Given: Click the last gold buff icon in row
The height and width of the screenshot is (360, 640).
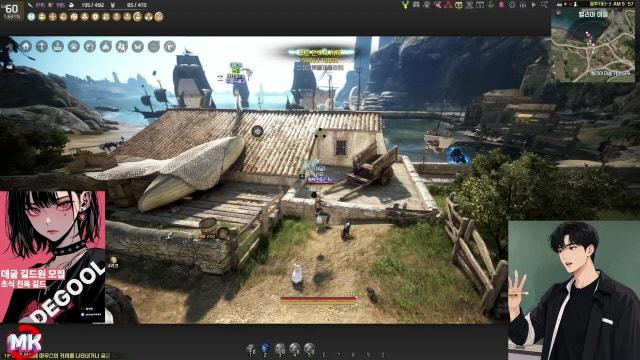Looking at the screenshot, I should pyautogui.click(x=159, y=16).
